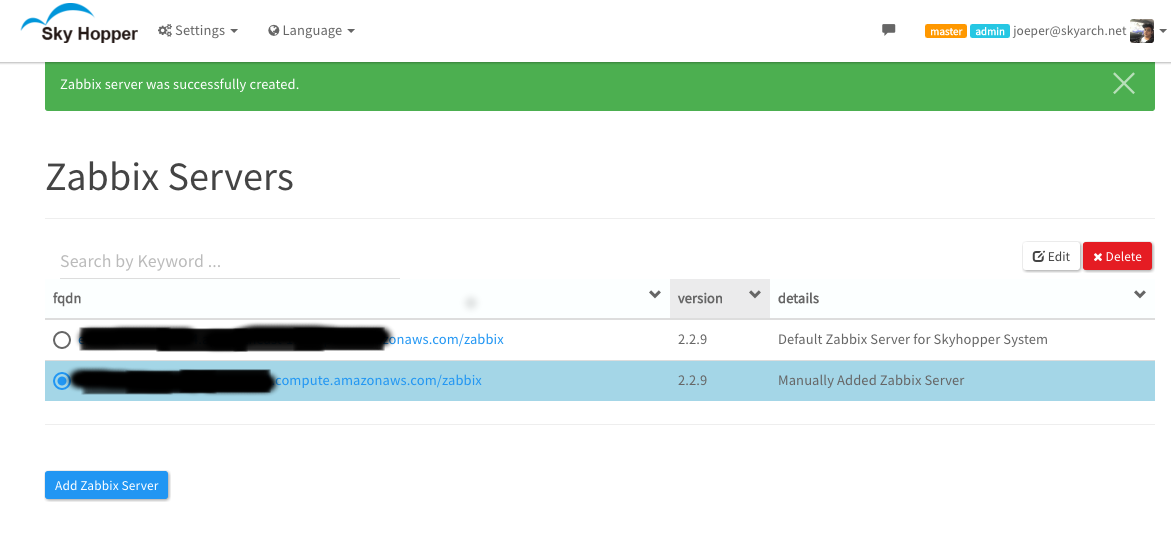
Task: Click the Zabbix Servers page heading
Action: point(170,178)
